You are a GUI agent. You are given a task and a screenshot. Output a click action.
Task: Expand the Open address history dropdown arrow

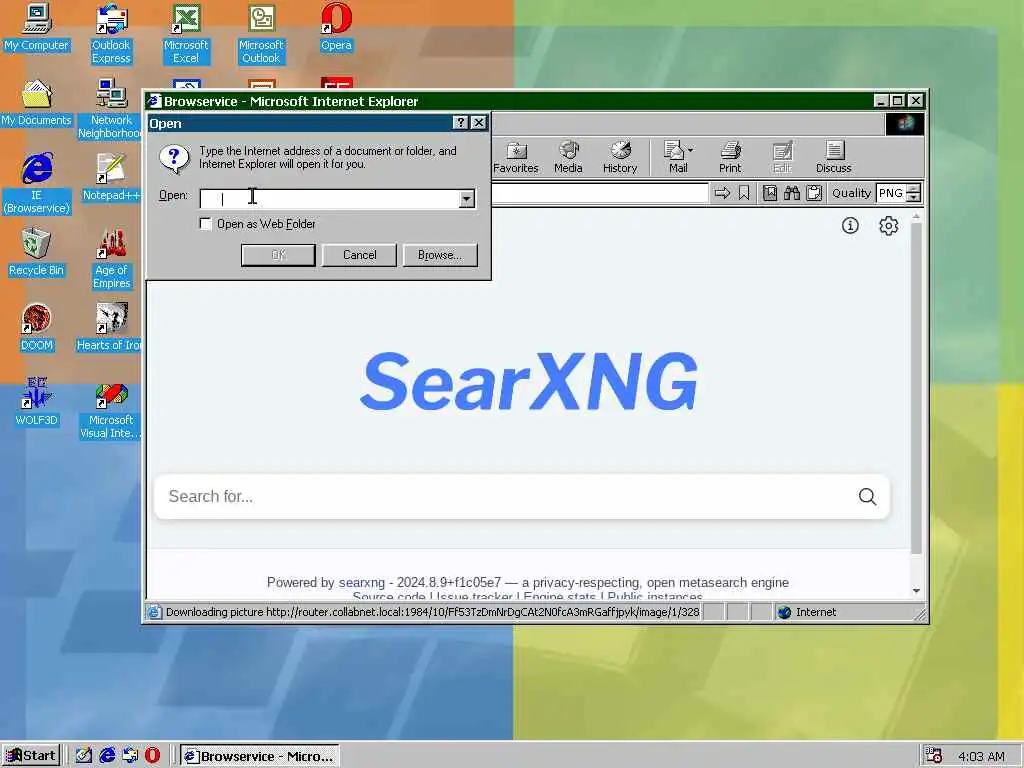click(466, 199)
